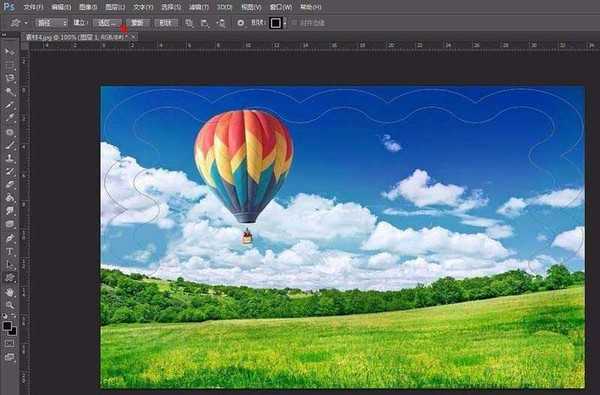Click the 蒙版 mask button
This screenshot has height=395, width=600.
[x=137, y=23]
